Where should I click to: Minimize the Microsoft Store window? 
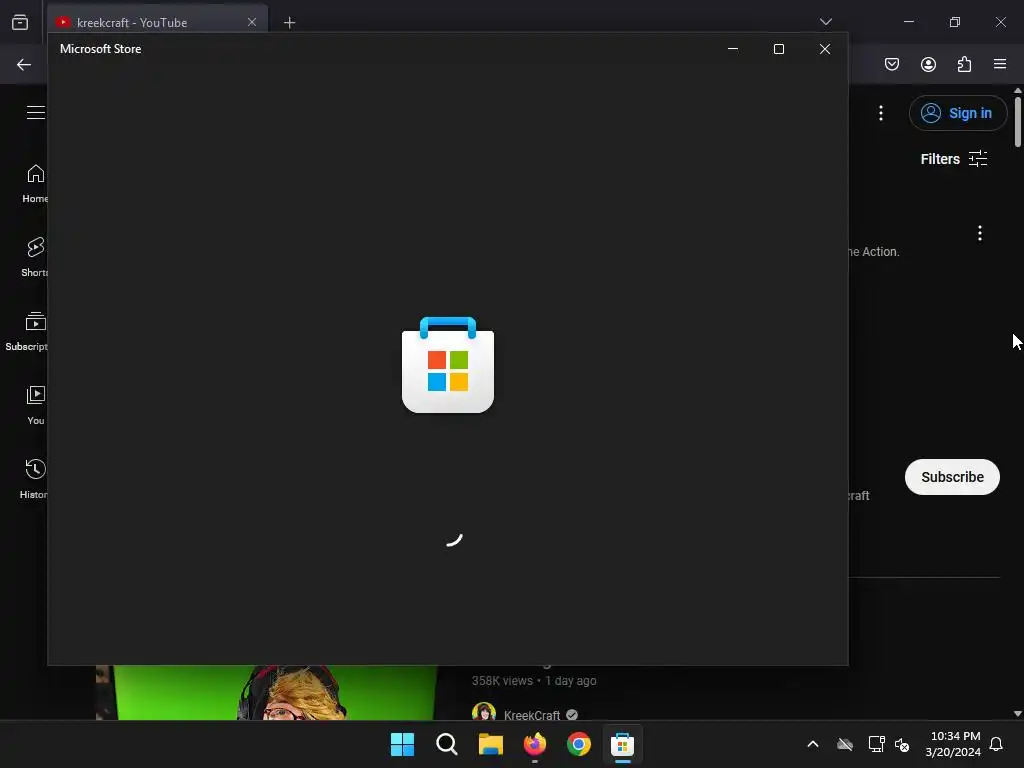pyautogui.click(x=733, y=49)
